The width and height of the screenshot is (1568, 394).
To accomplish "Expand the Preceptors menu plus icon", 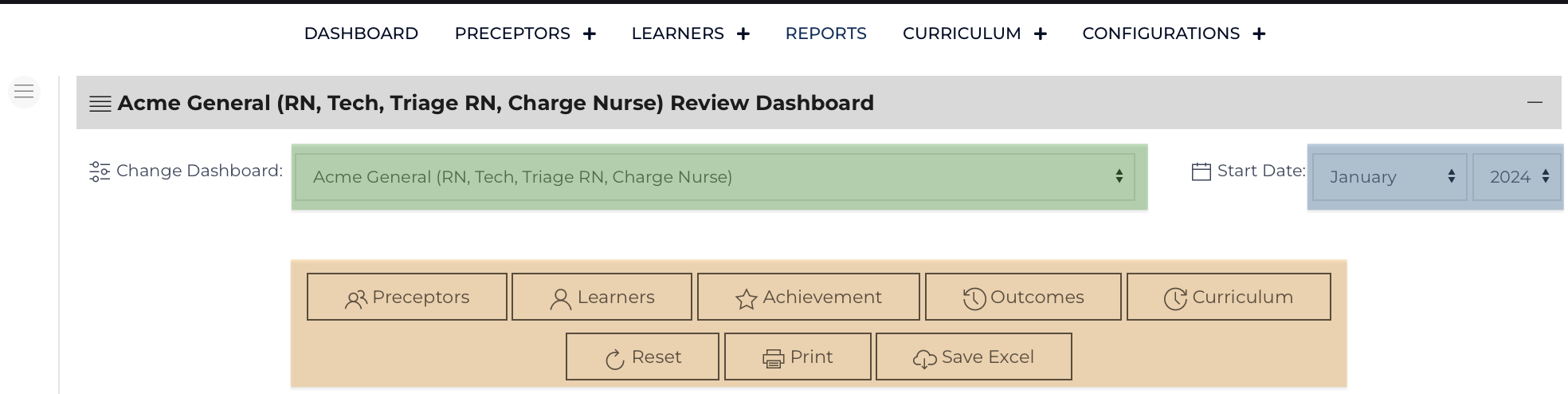I will click(x=590, y=33).
